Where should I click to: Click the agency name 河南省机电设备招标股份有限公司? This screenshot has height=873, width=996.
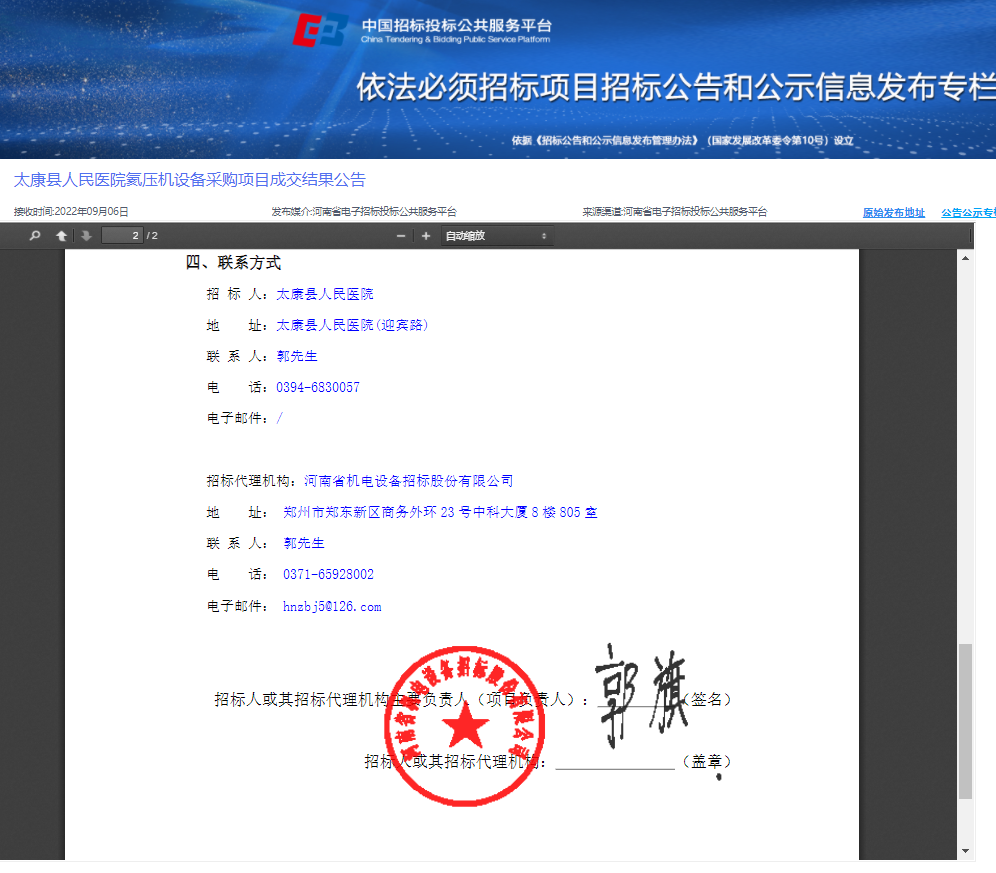408,481
